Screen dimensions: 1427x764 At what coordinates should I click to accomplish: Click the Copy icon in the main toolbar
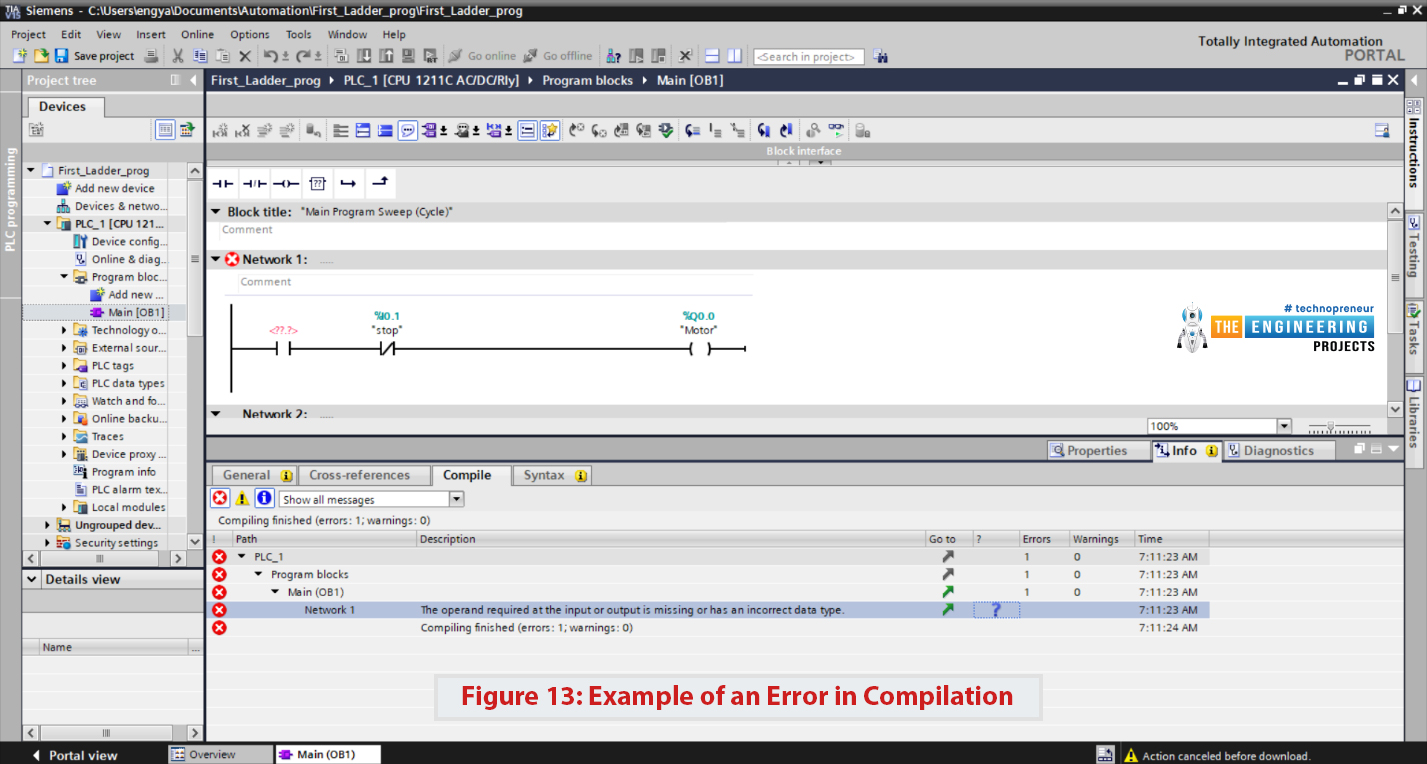[x=200, y=56]
